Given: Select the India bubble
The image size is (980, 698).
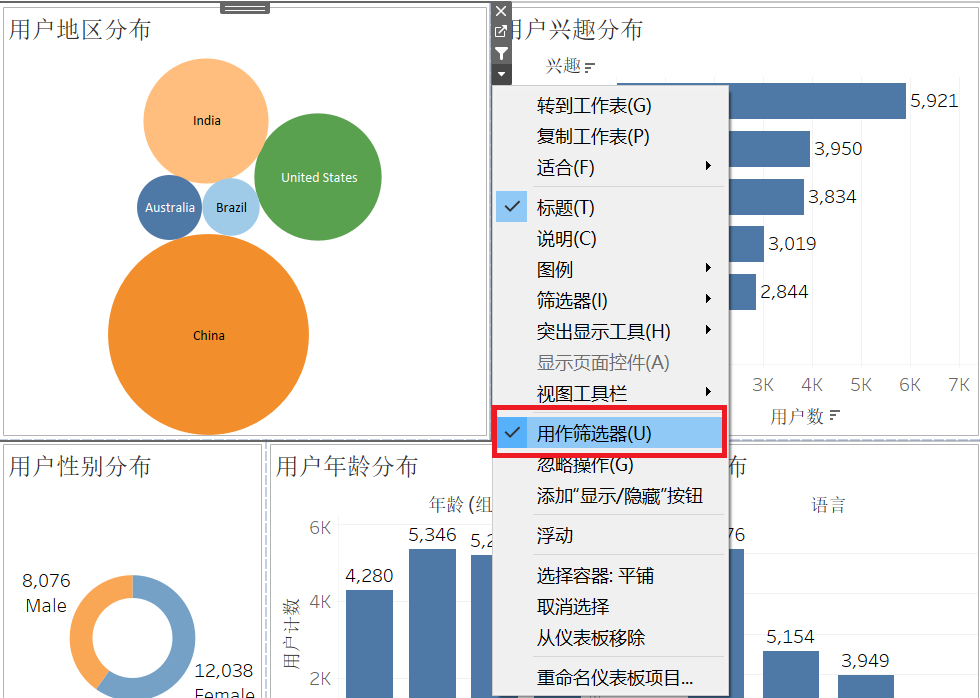Looking at the screenshot, I should pyautogui.click(x=206, y=121).
